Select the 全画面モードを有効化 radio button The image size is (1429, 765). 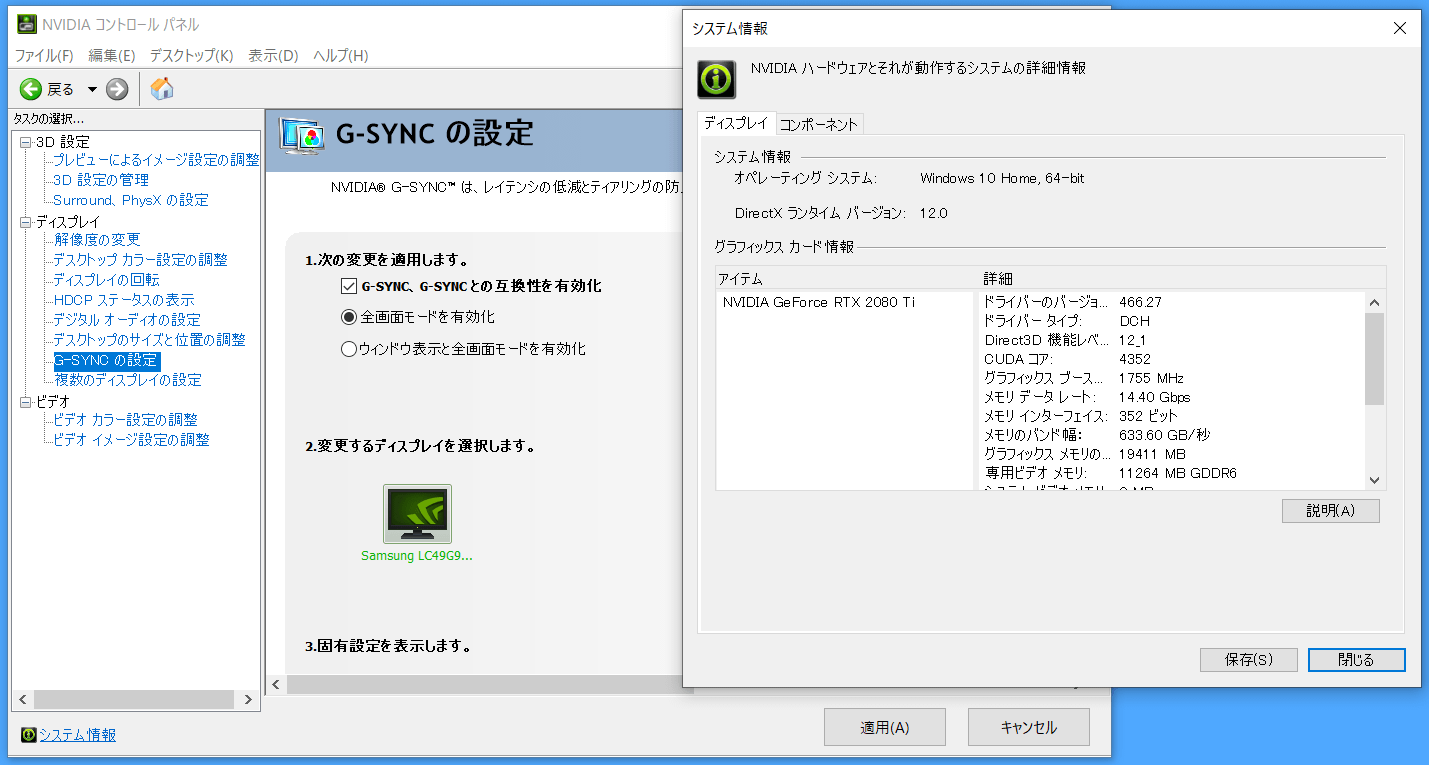click(349, 317)
